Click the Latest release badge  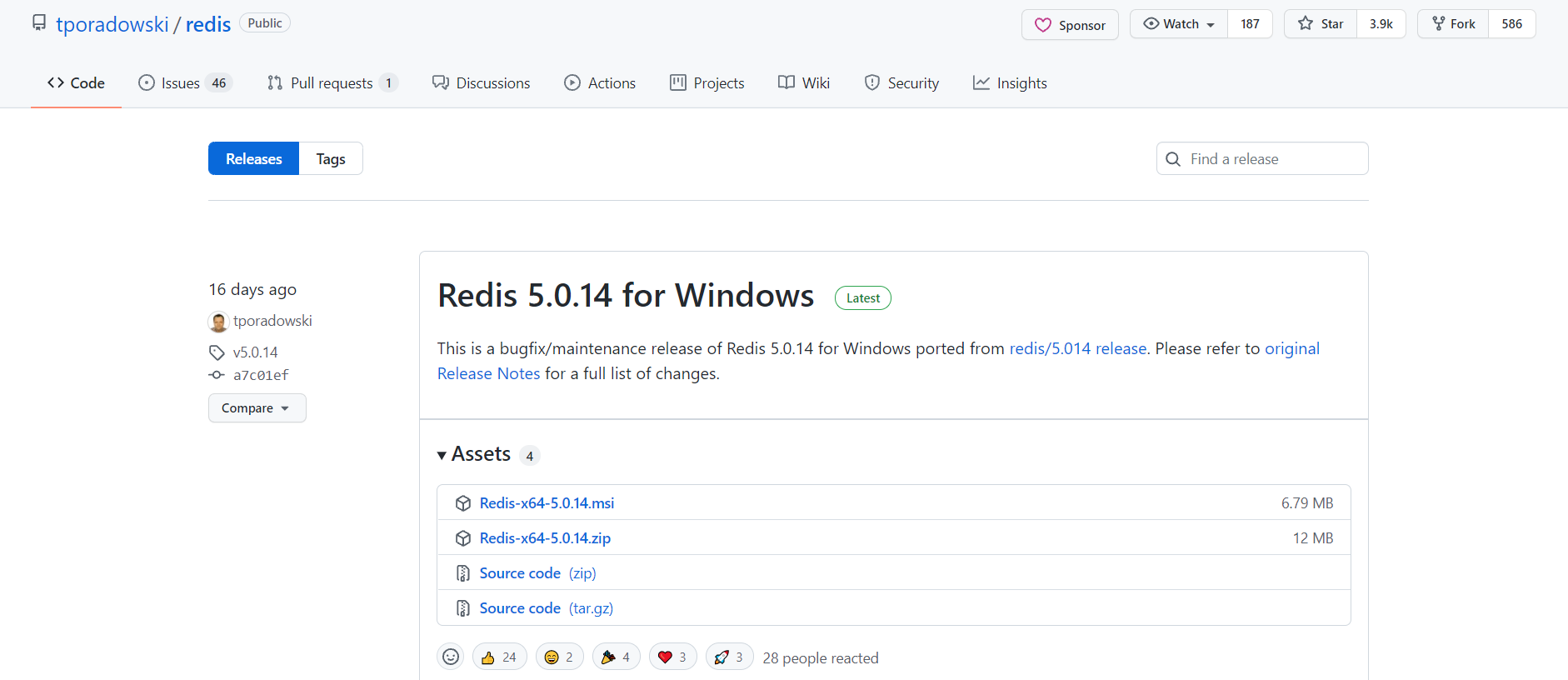coord(863,298)
